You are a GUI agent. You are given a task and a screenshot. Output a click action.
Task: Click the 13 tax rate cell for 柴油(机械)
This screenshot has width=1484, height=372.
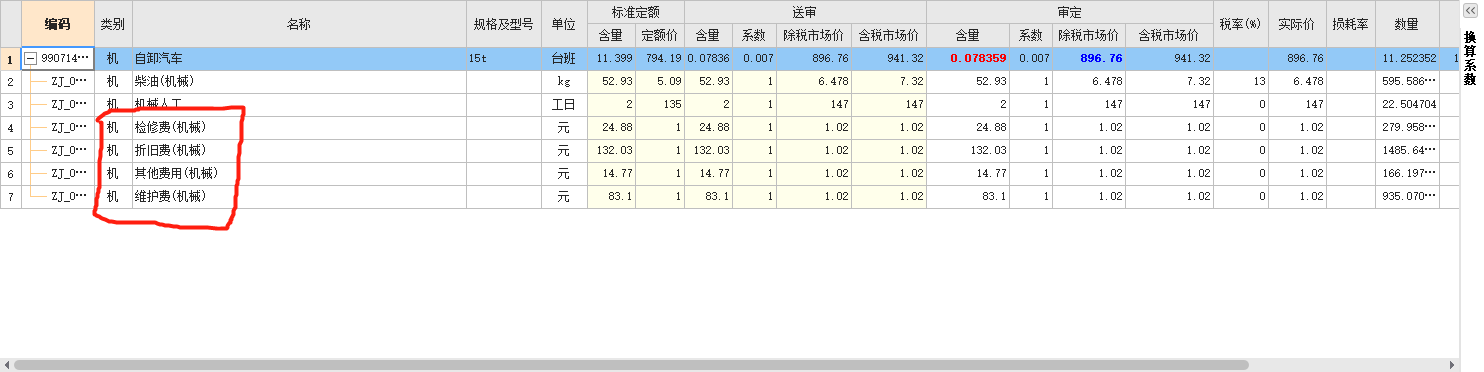(1241, 81)
